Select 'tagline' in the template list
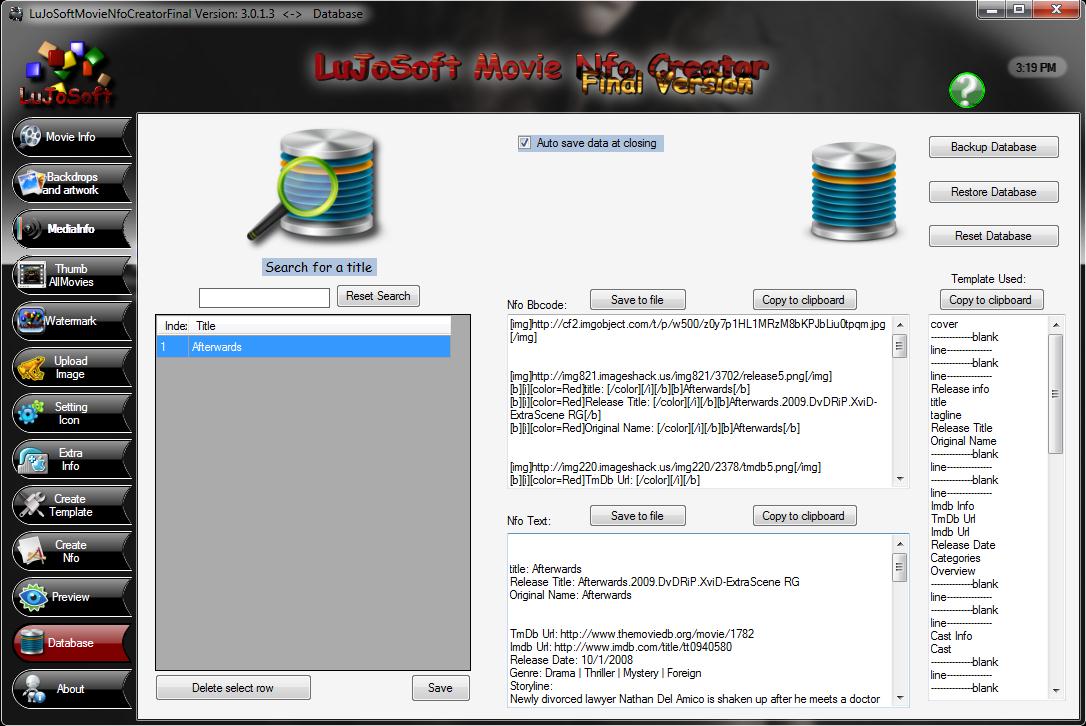 [946, 415]
